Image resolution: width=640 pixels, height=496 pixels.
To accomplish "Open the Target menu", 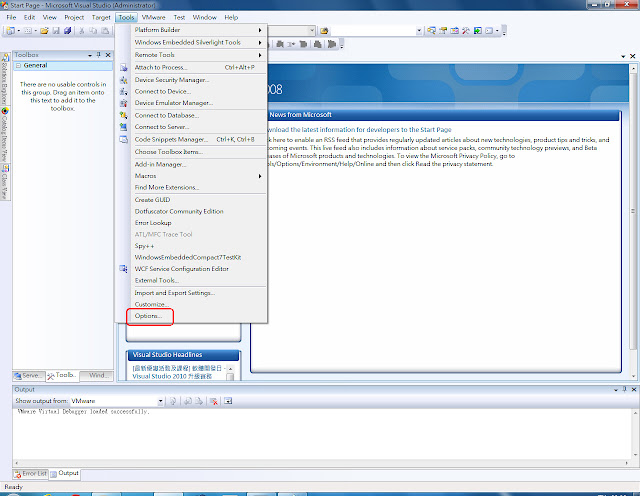I will pos(101,18).
